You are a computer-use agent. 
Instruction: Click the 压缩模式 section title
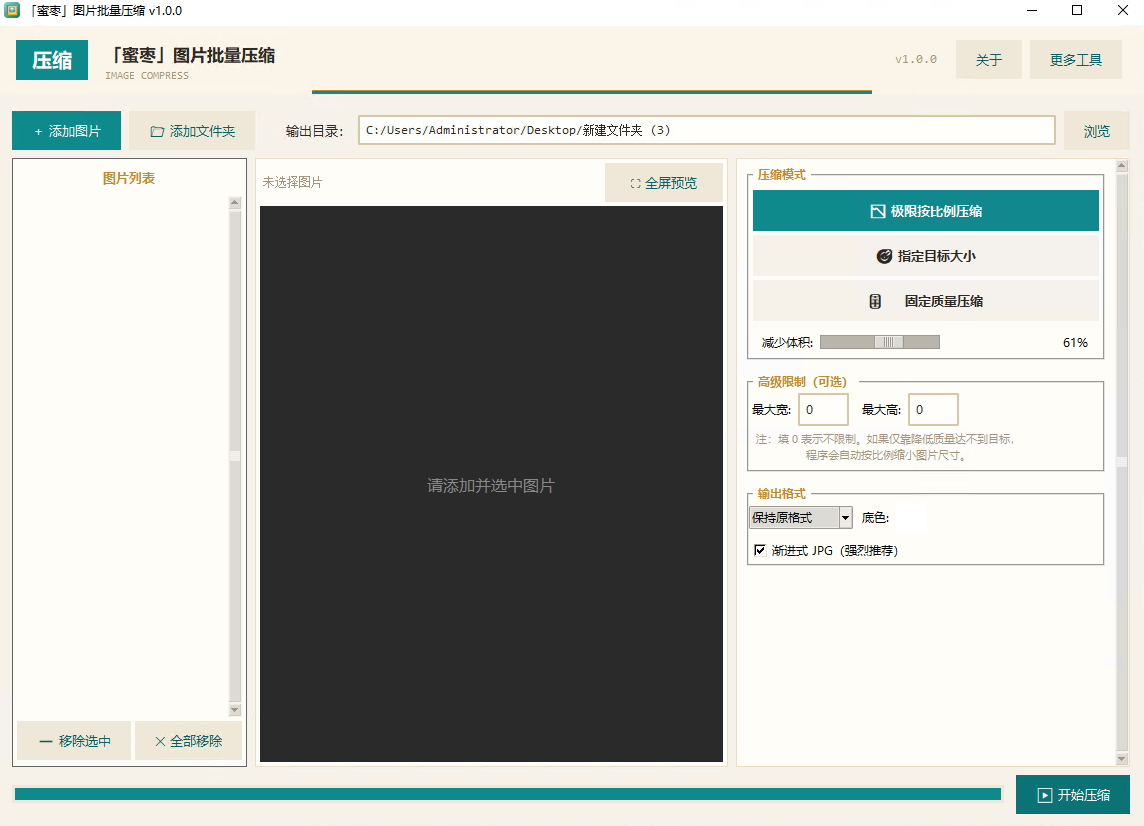click(x=781, y=174)
